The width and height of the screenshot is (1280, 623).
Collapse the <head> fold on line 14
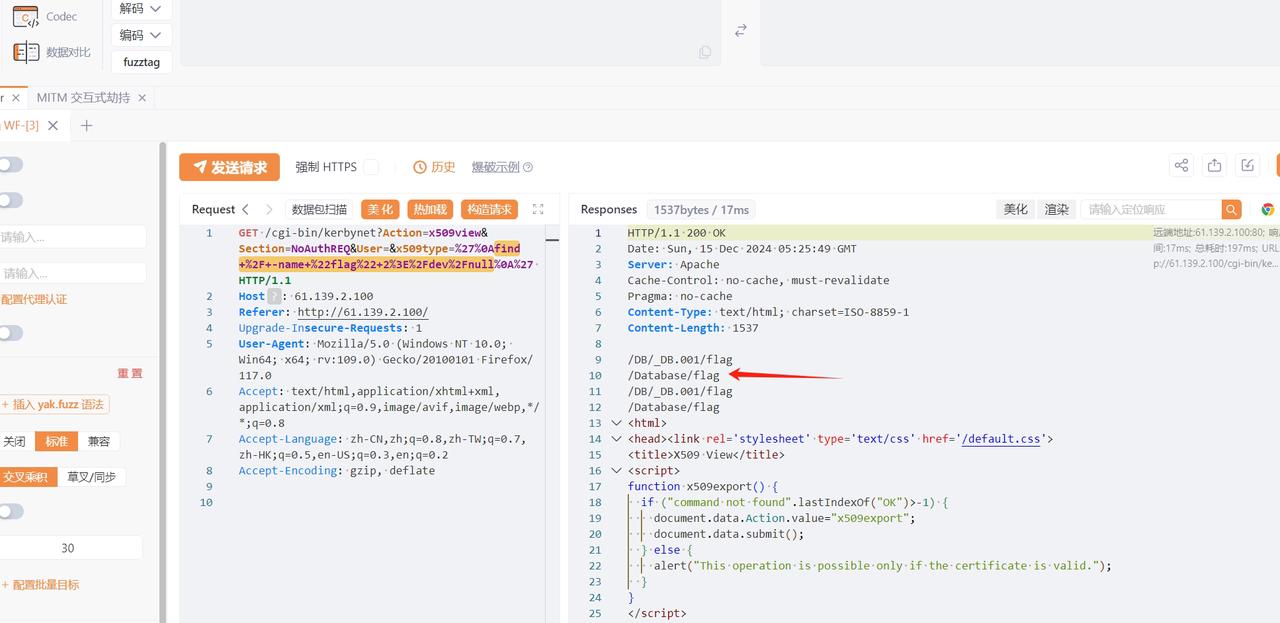tap(616, 439)
